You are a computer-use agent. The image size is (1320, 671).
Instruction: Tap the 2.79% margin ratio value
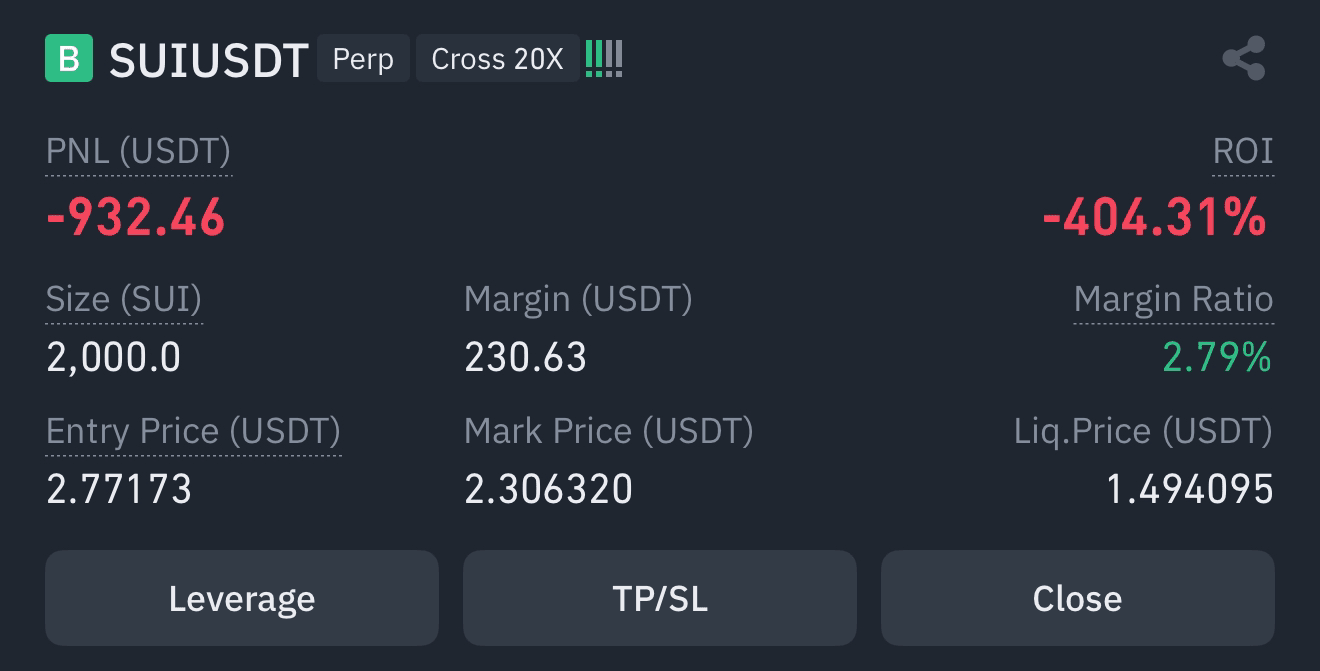(x=1217, y=357)
